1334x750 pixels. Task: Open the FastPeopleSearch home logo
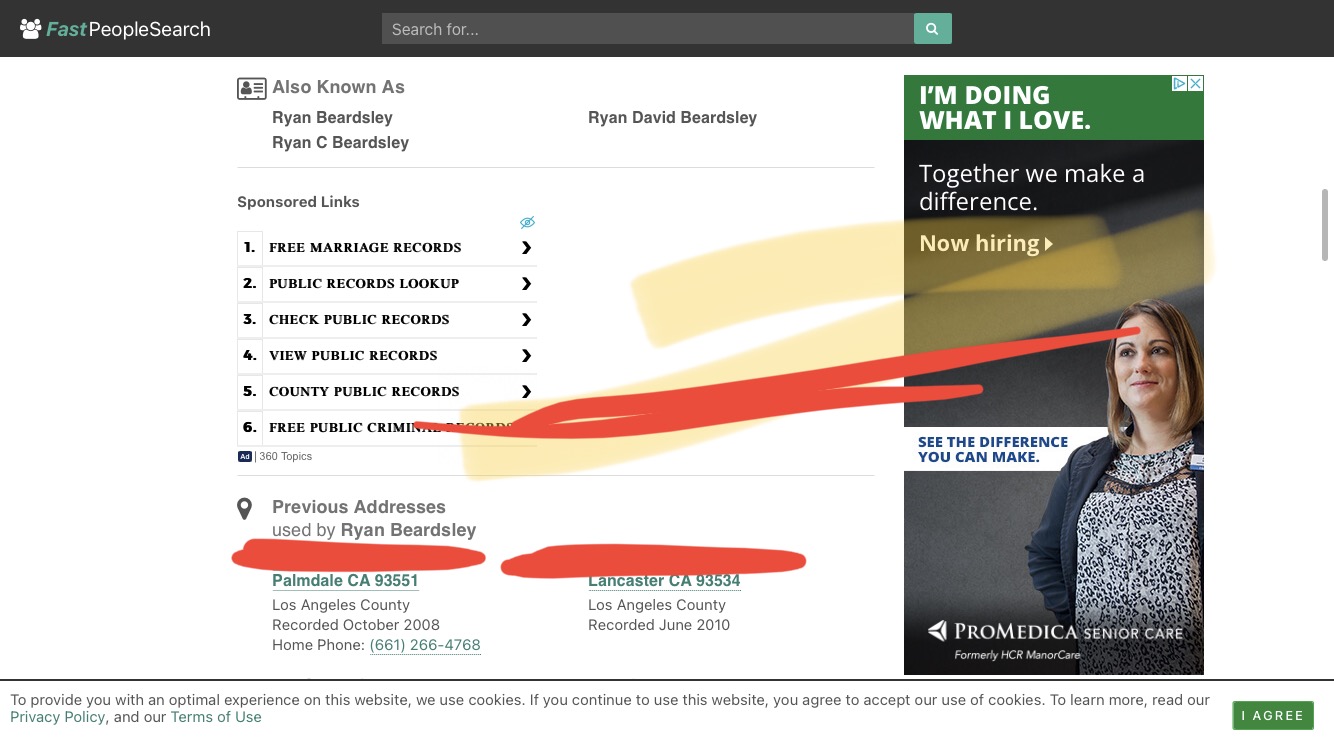pos(115,29)
